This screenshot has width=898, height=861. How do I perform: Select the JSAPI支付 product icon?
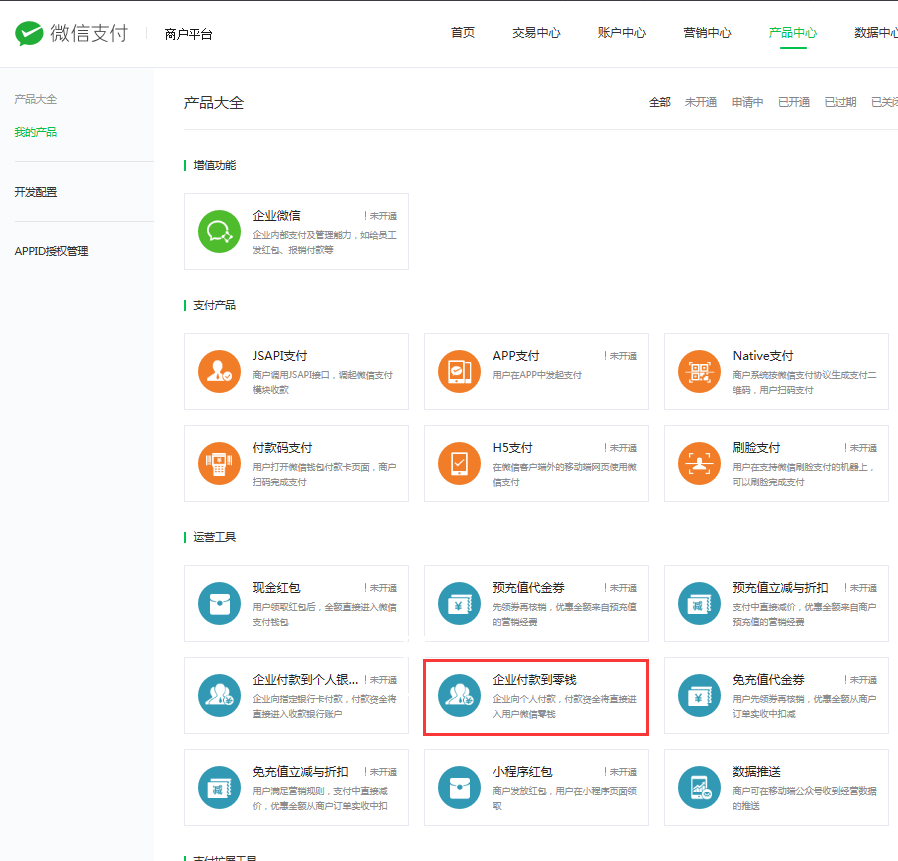click(219, 372)
